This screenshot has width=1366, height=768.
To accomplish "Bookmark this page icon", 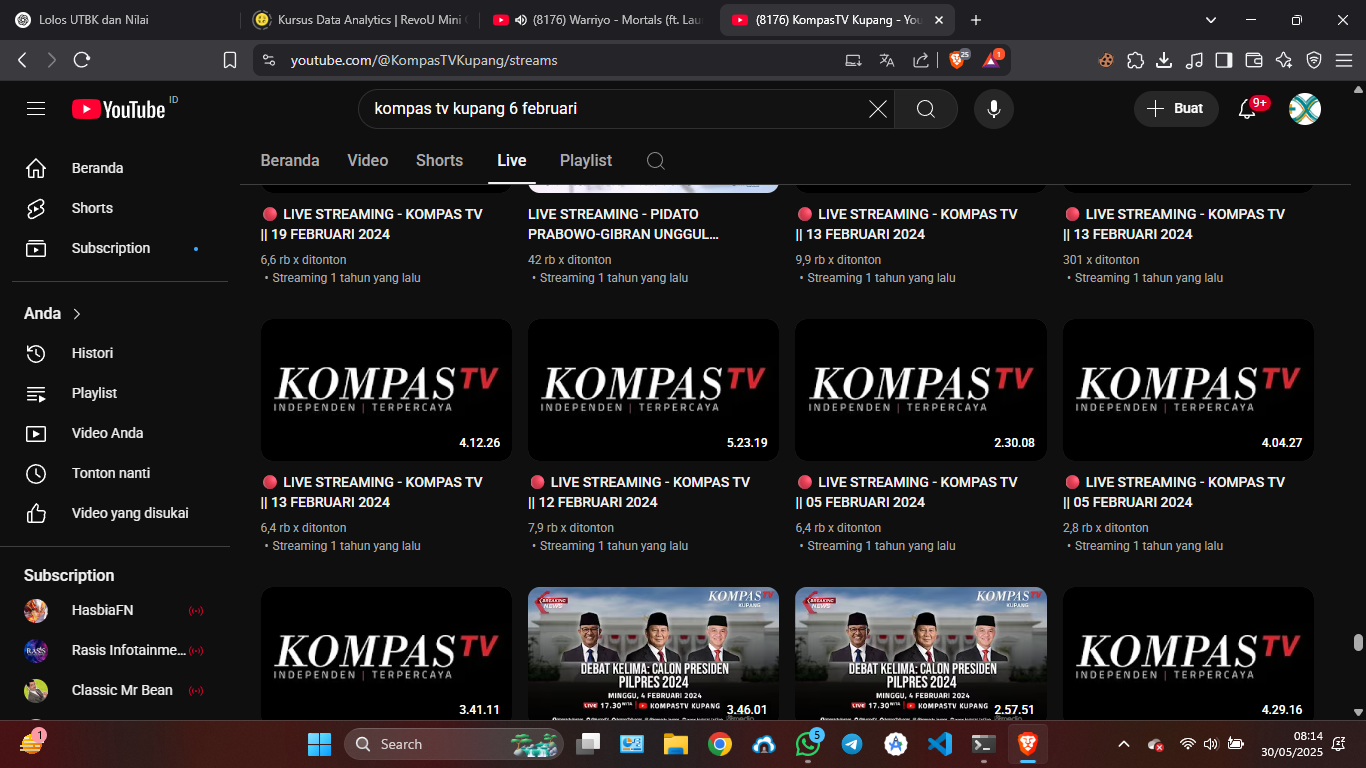I will 230,60.
